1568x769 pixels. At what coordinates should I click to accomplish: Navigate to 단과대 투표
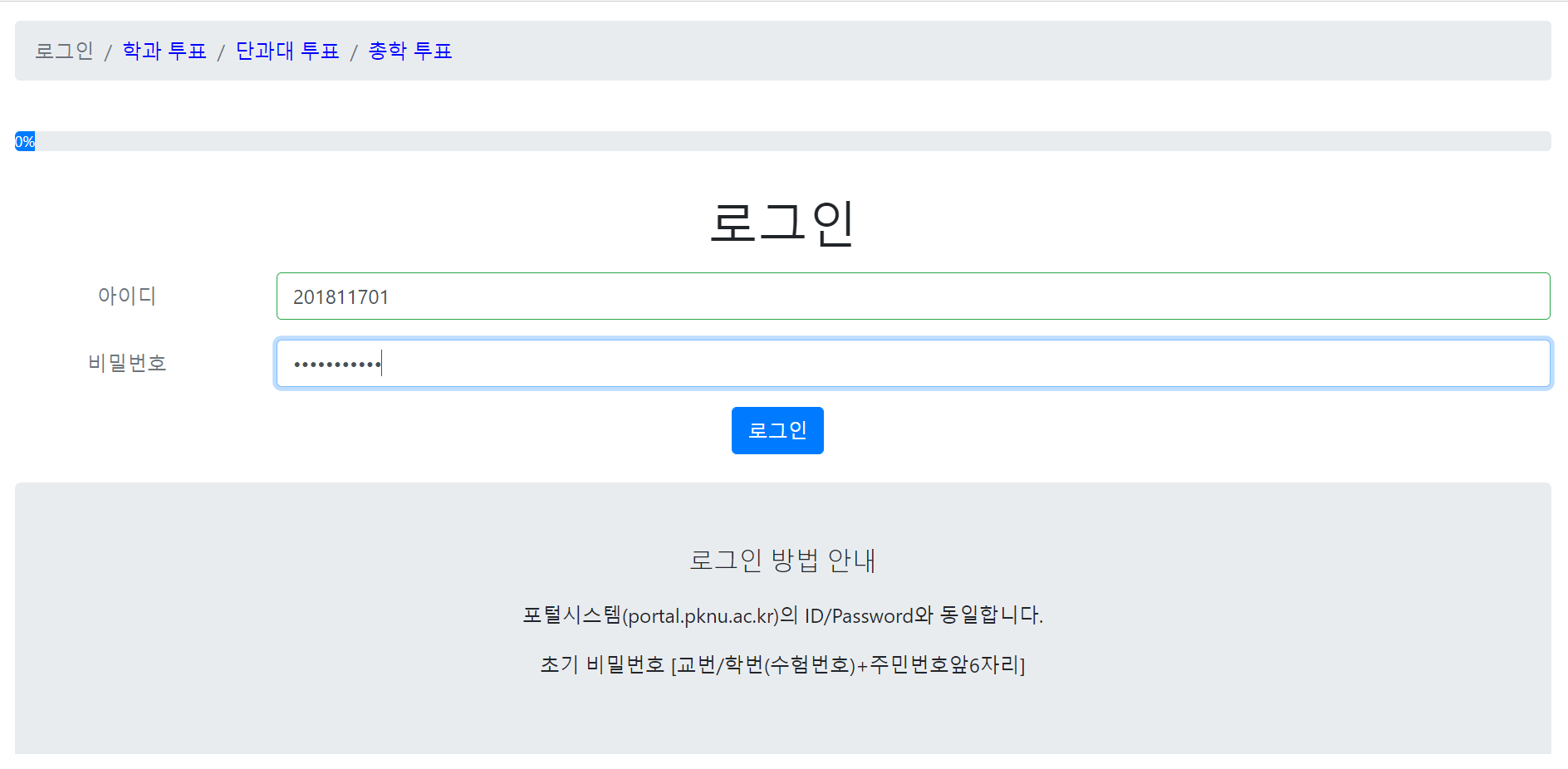click(287, 51)
